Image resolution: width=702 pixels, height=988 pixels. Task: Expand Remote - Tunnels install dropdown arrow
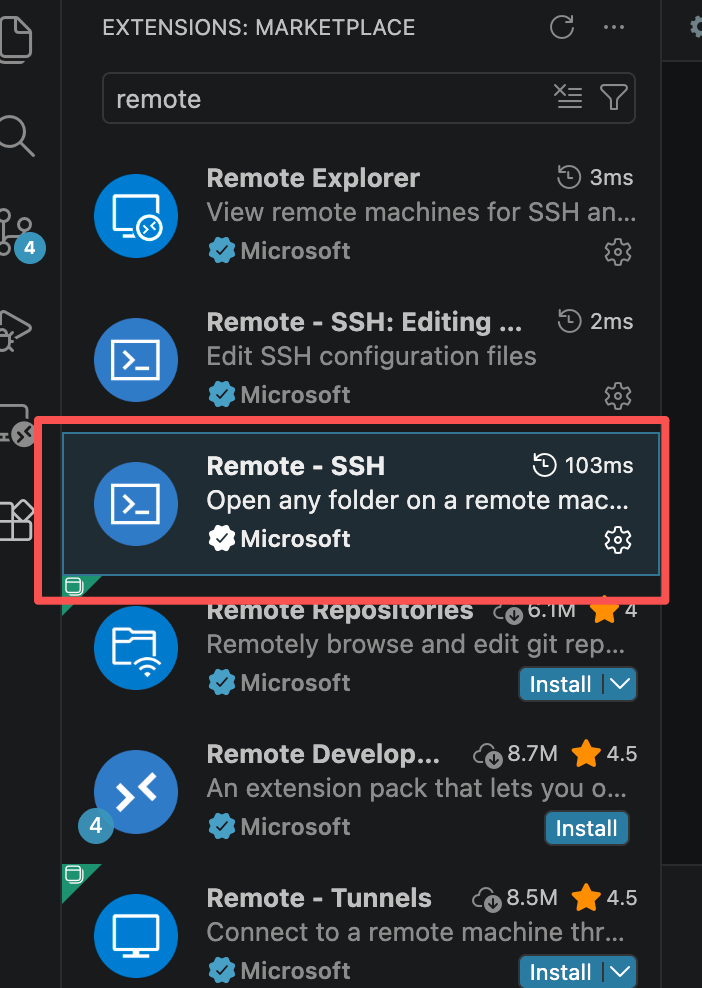620,972
